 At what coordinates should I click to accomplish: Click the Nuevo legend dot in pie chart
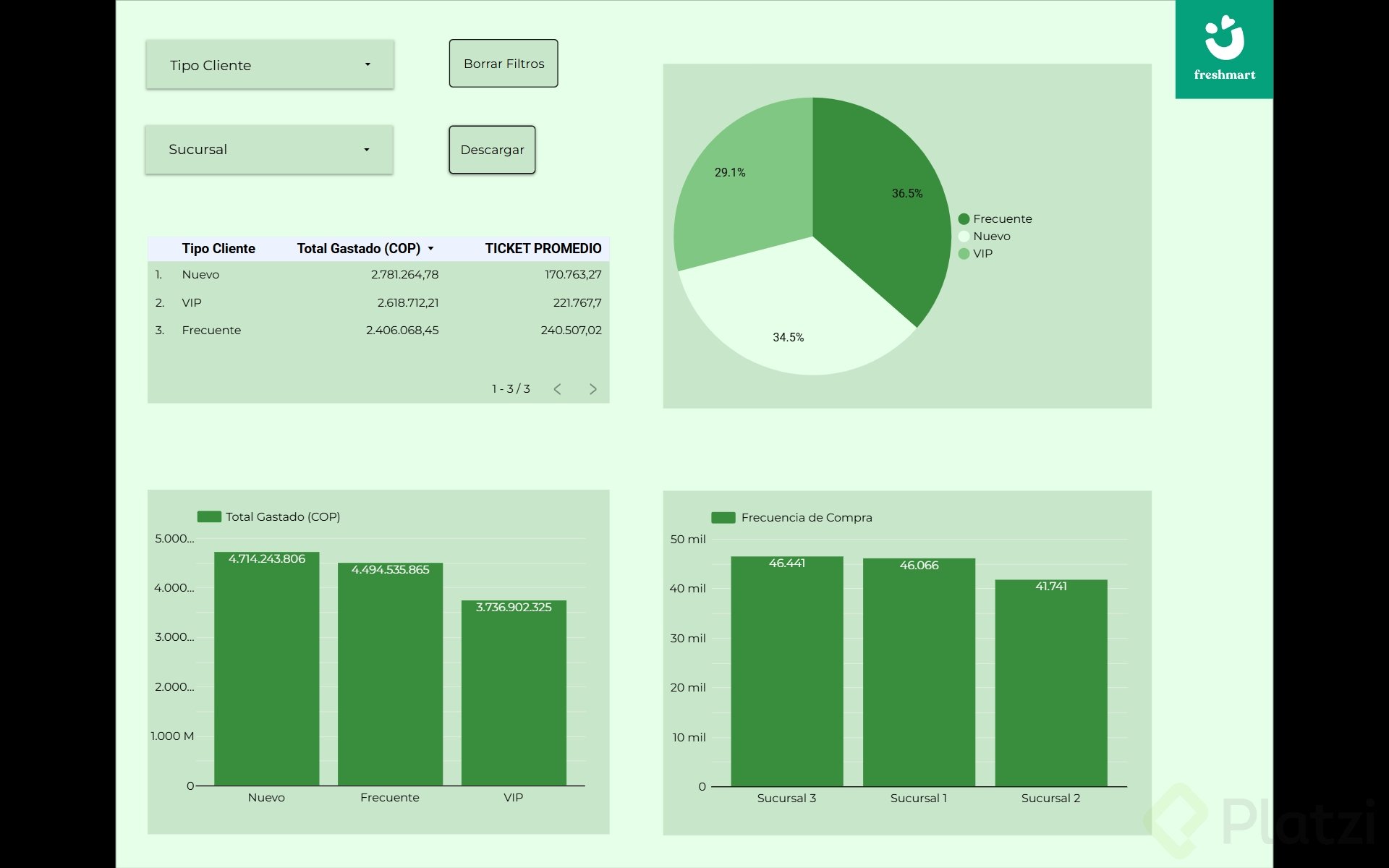964,237
